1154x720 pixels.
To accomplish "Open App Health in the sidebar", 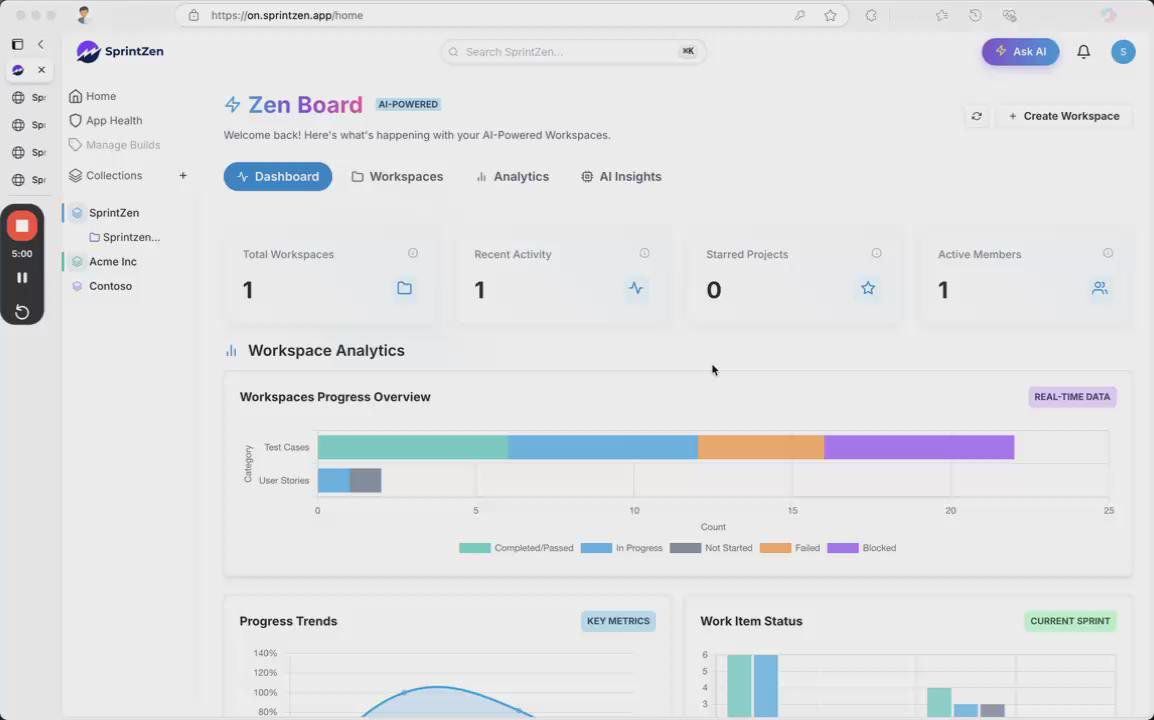I will pyautogui.click(x=106, y=121).
